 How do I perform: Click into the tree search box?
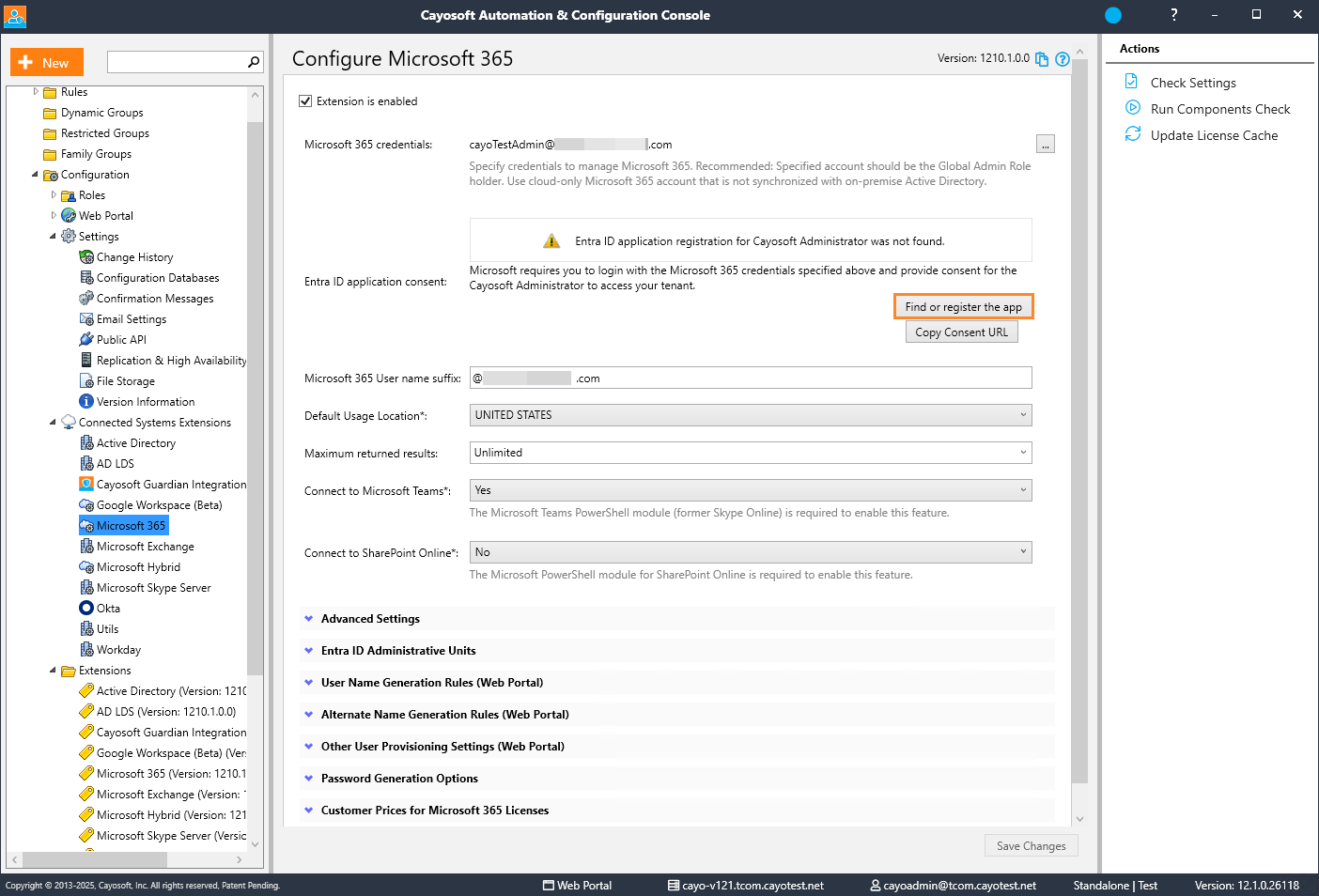177,62
